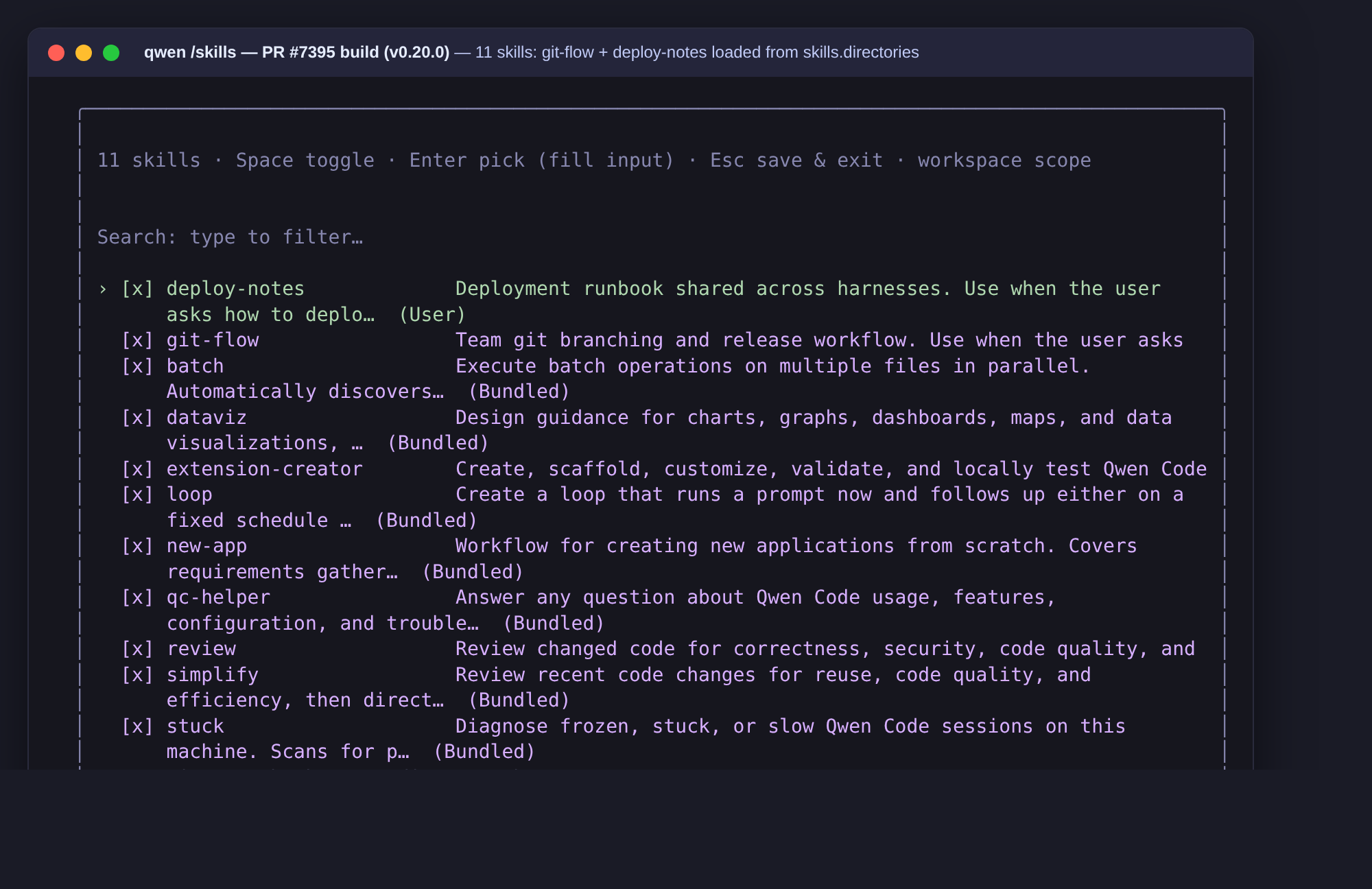The image size is (1372, 889).
Task: Click the 'Enter pick (fill input)' hint
Action: [x=542, y=161]
